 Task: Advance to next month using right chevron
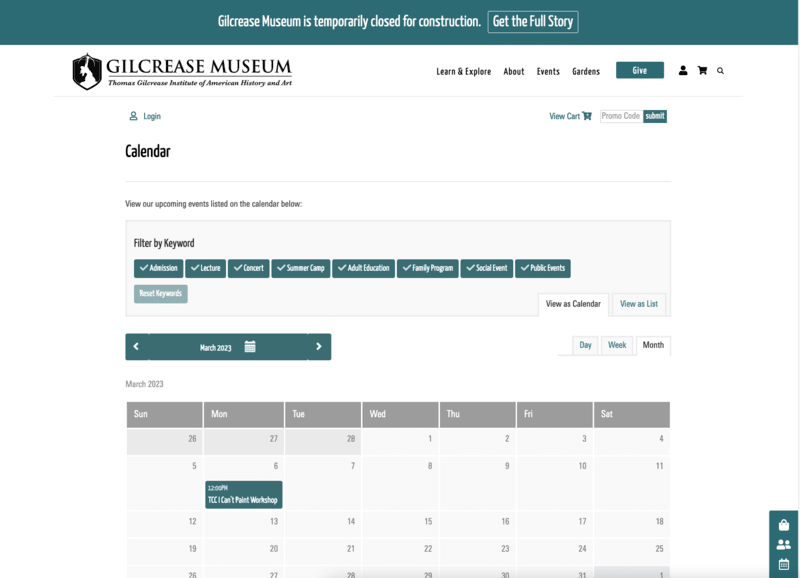click(x=319, y=345)
